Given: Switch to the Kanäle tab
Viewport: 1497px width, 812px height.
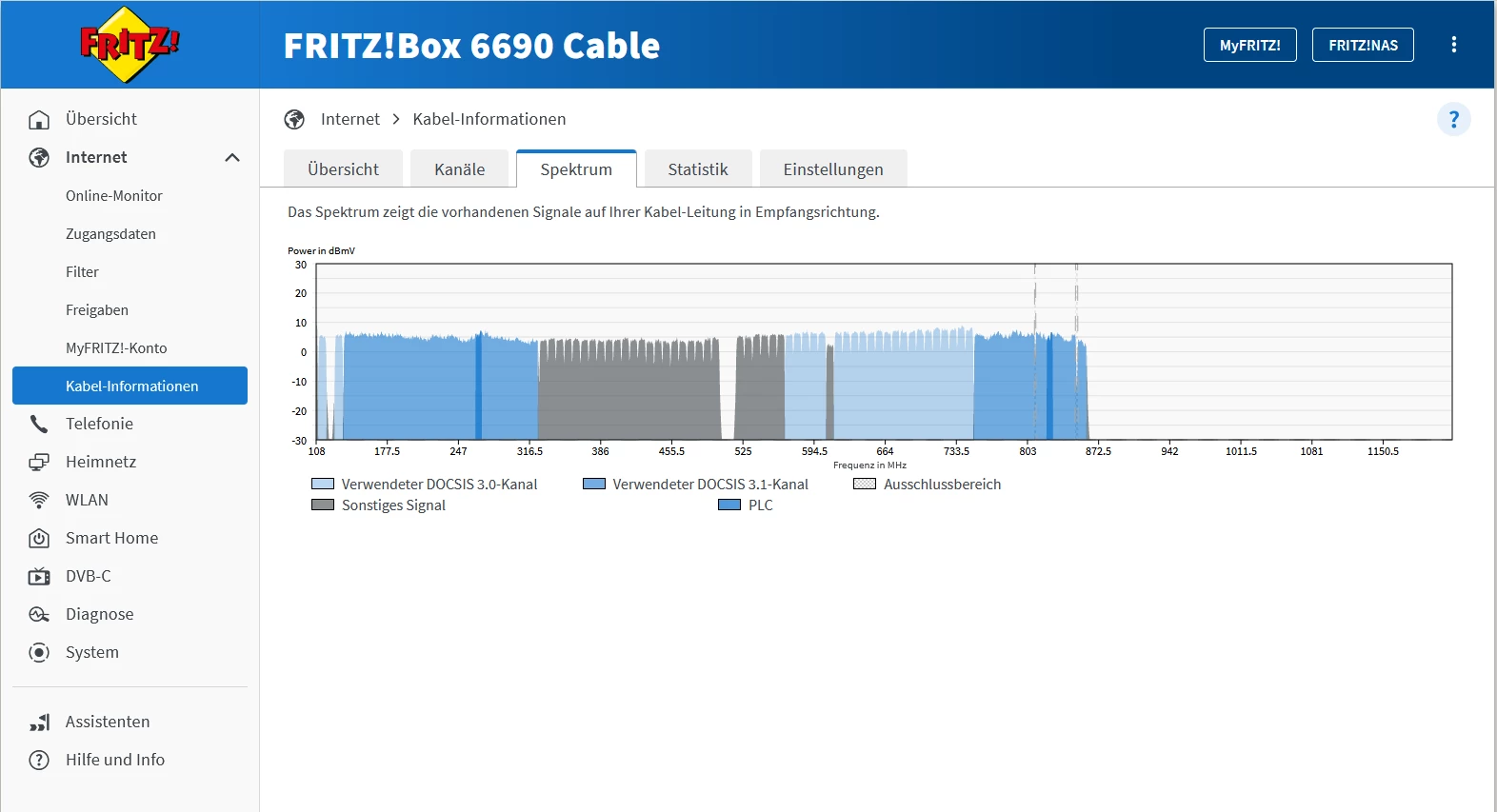Looking at the screenshot, I should (459, 168).
